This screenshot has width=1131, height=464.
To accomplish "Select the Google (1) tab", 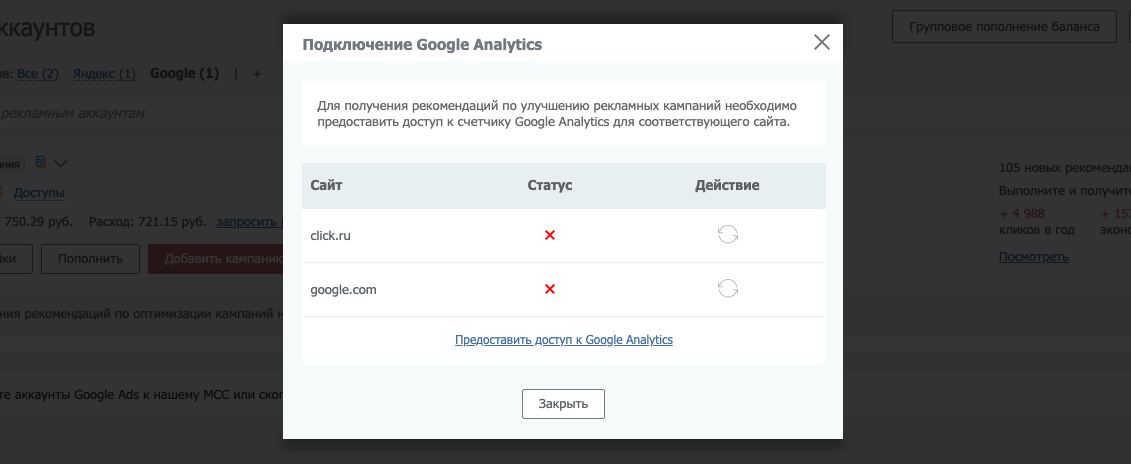I will (x=185, y=74).
